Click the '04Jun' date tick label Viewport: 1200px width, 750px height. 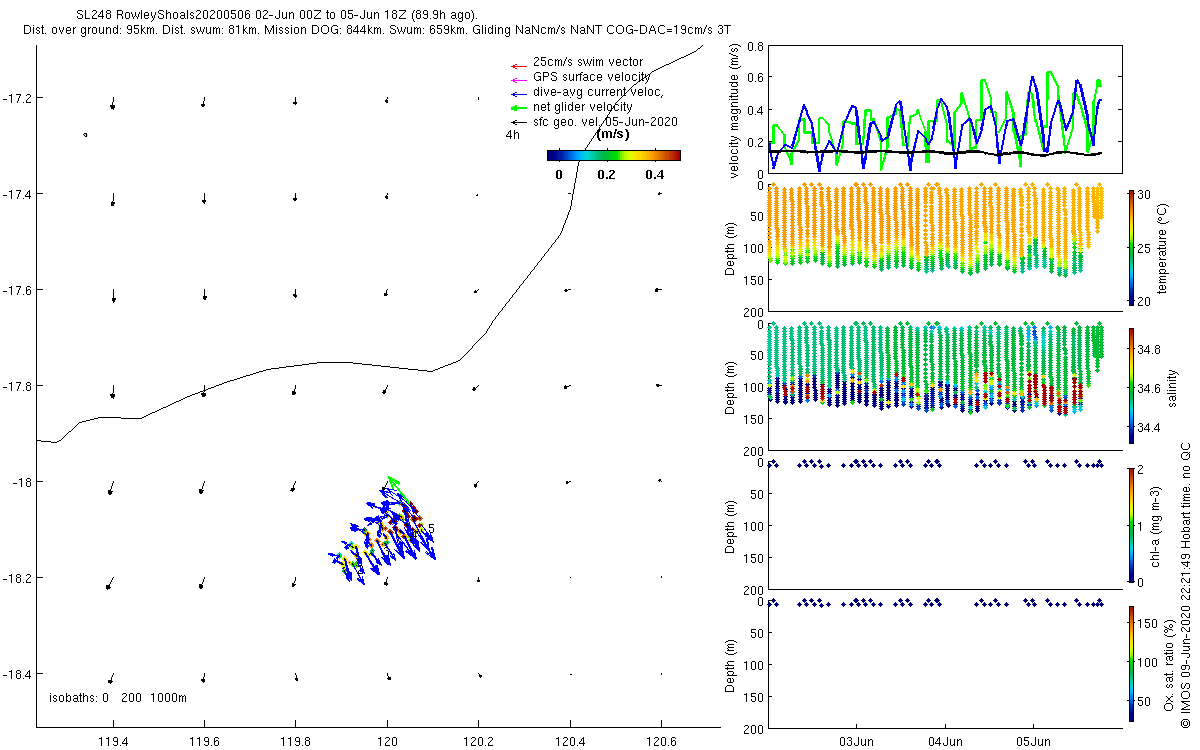945,741
